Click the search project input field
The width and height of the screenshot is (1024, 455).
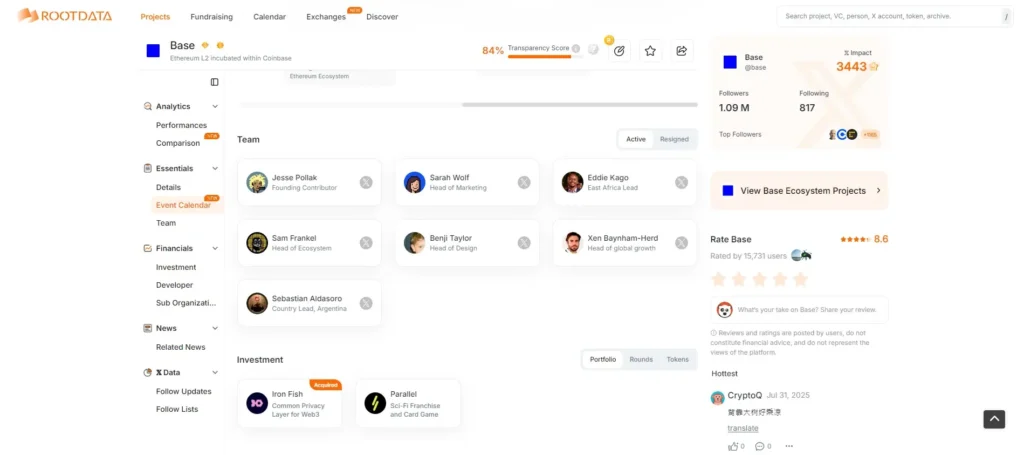click(x=889, y=16)
